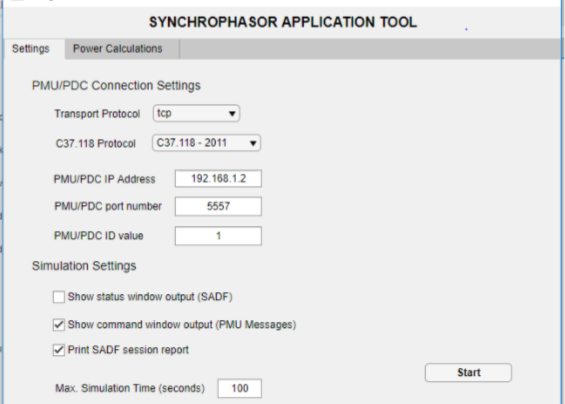Click the PMU/PDC Connection Settings heading
Image resolution: width=565 pixels, height=404 pixels.
point(116,86)
